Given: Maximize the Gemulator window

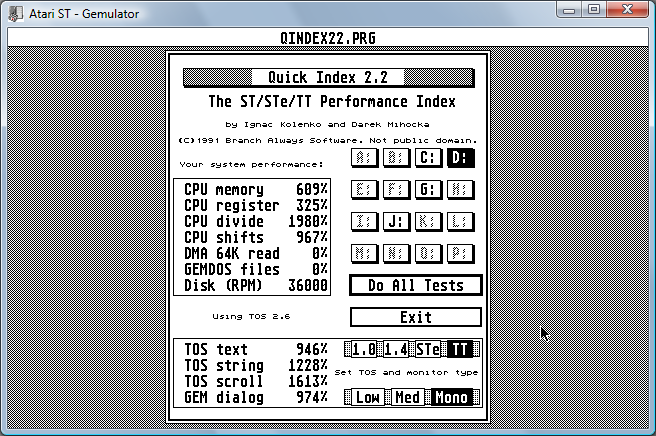Looking at the screenshot, I should (594, 10).
